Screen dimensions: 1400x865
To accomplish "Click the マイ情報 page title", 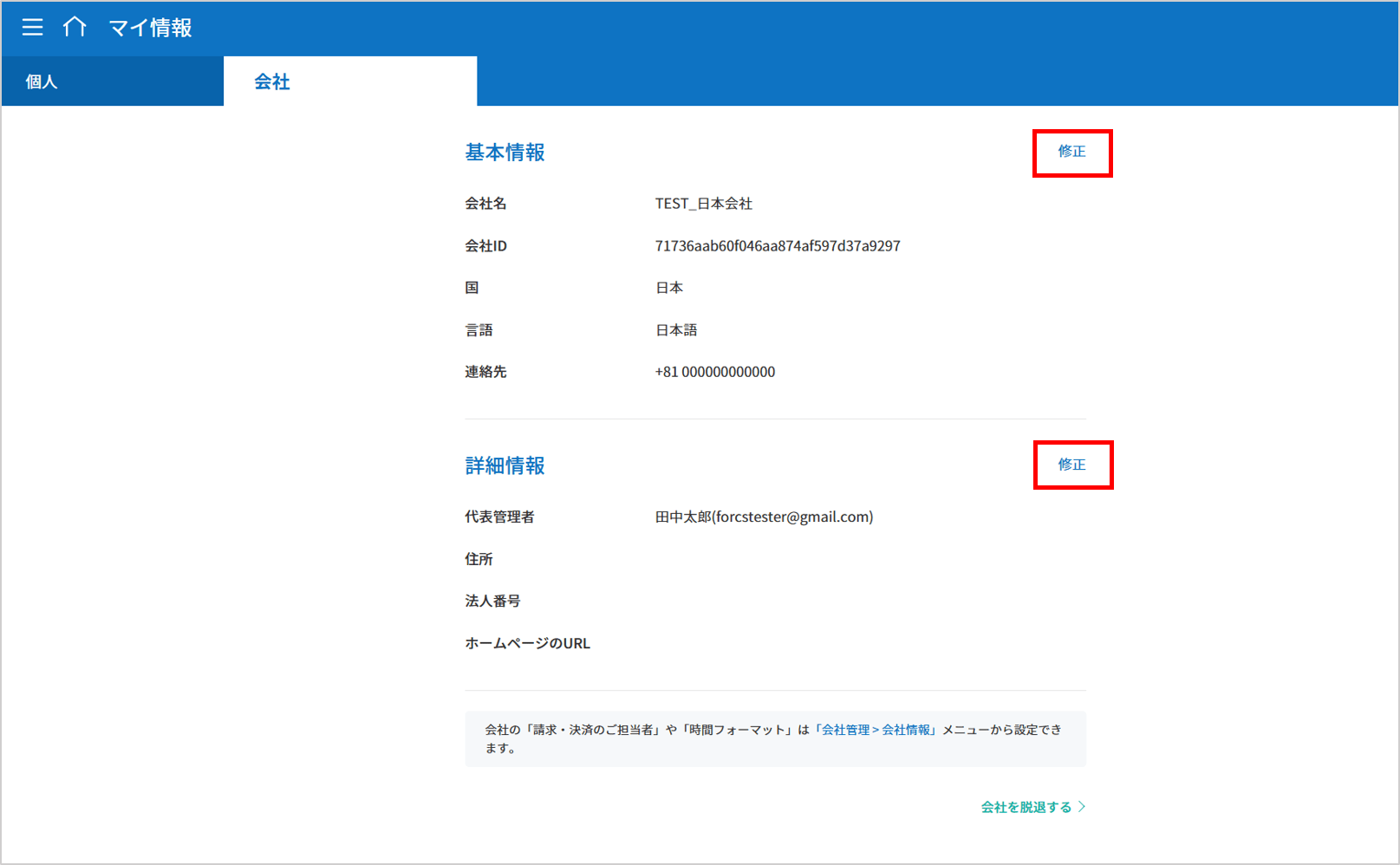I will point(150,28).
